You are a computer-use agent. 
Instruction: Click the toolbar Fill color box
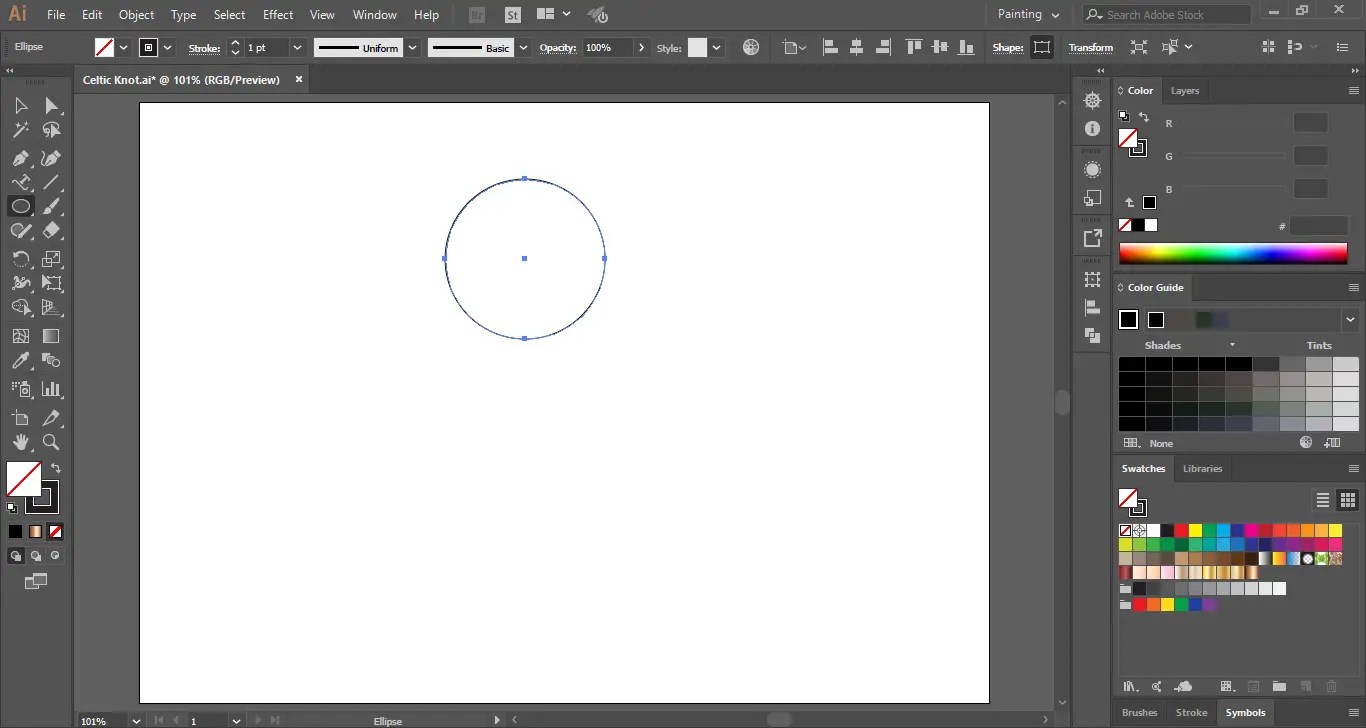[x=23, y=479]
